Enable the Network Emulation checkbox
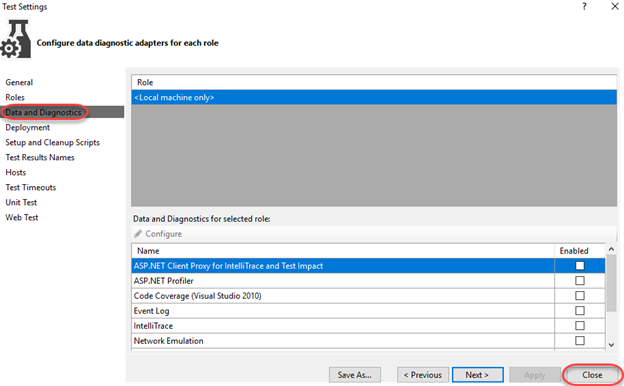The image size is (624, 386). click(x=580, y=341)
